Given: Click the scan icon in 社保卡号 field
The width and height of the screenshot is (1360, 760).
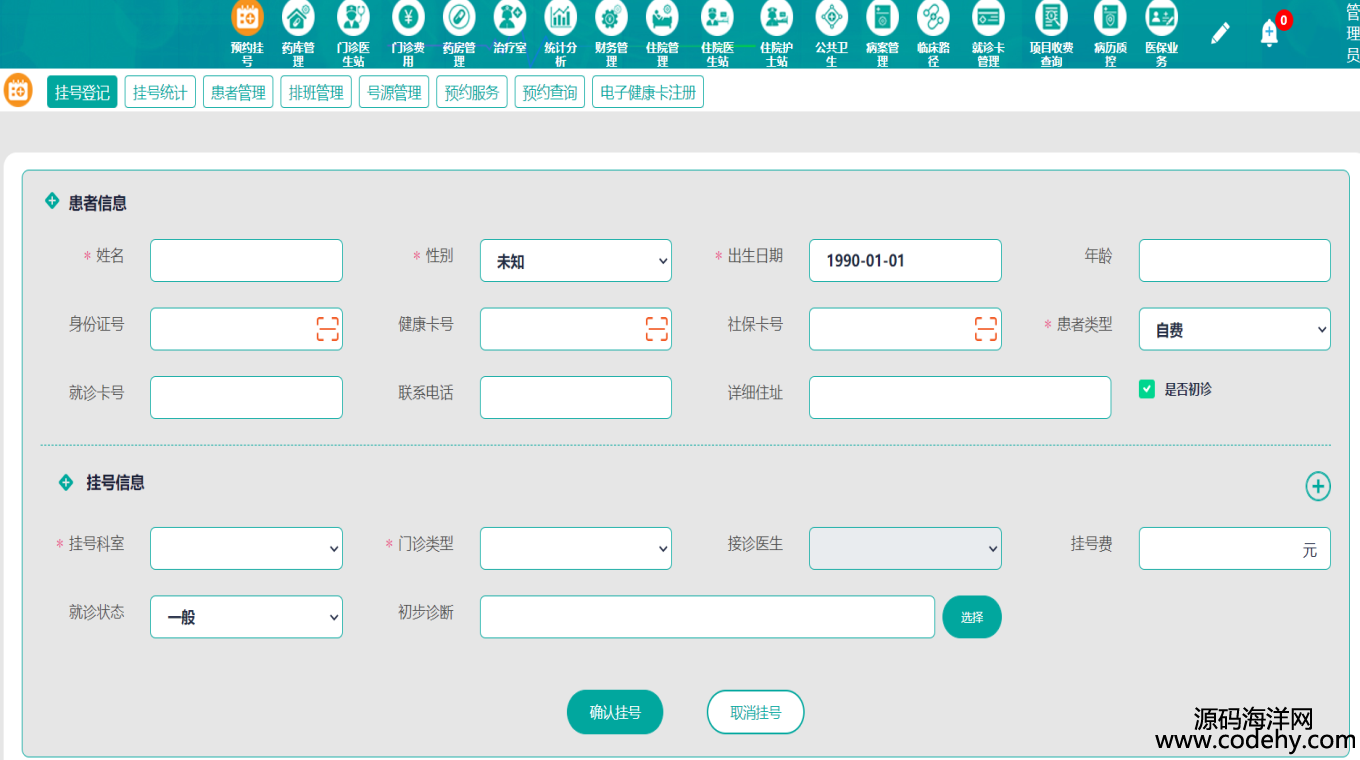Looking at the screenshot, I should 986,329.
